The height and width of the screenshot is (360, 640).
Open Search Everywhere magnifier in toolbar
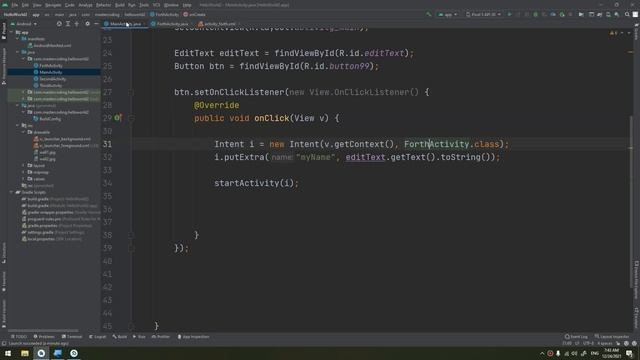tap(627, 14)
